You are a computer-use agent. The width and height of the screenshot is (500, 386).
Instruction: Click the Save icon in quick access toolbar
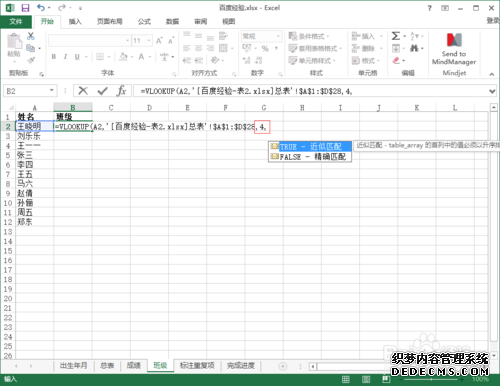(25, 8)
